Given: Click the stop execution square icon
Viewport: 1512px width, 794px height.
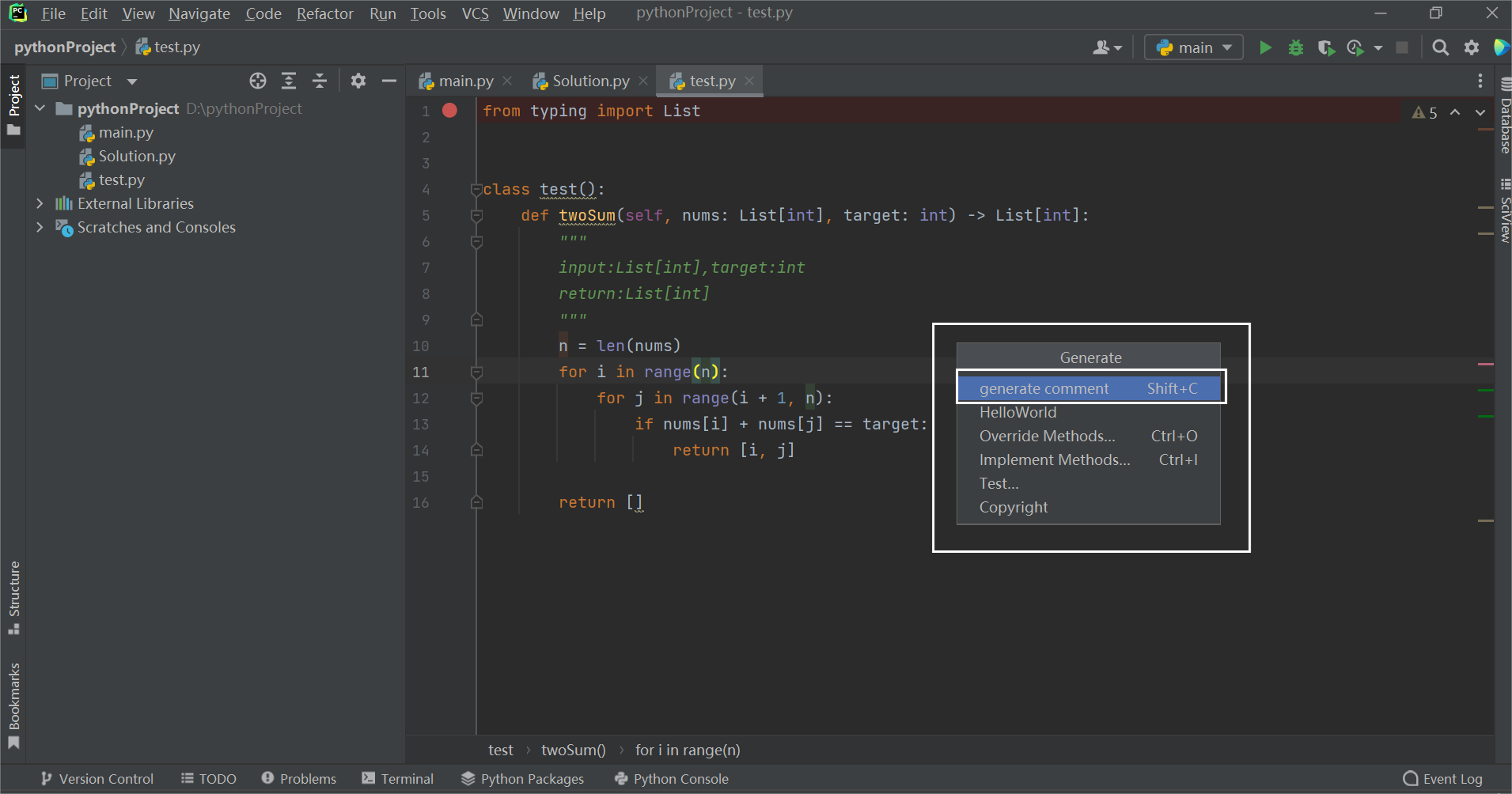Looking at the screenshot, I should coord(1402,47).
